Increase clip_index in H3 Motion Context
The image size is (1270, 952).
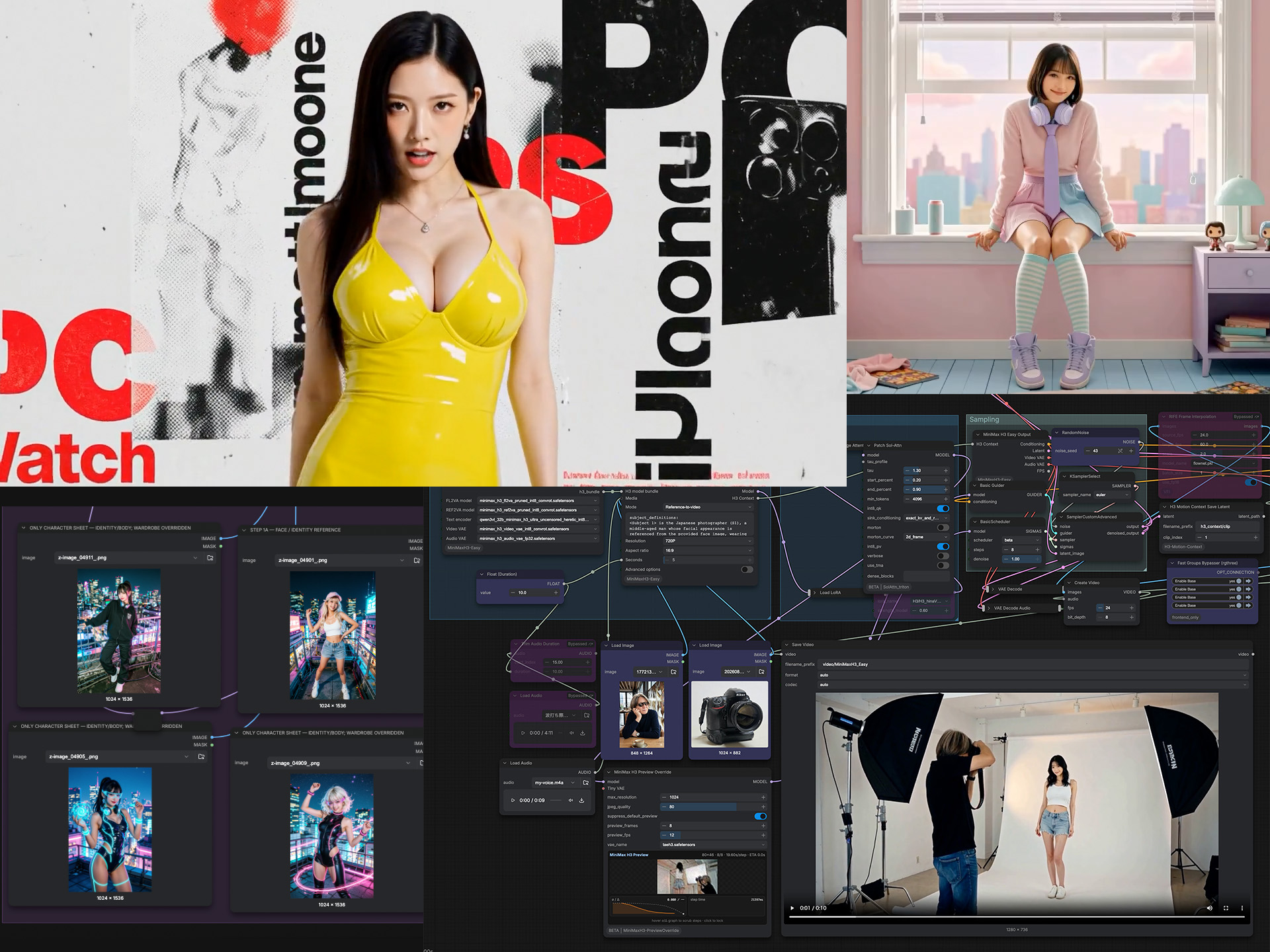point(1255,537)
